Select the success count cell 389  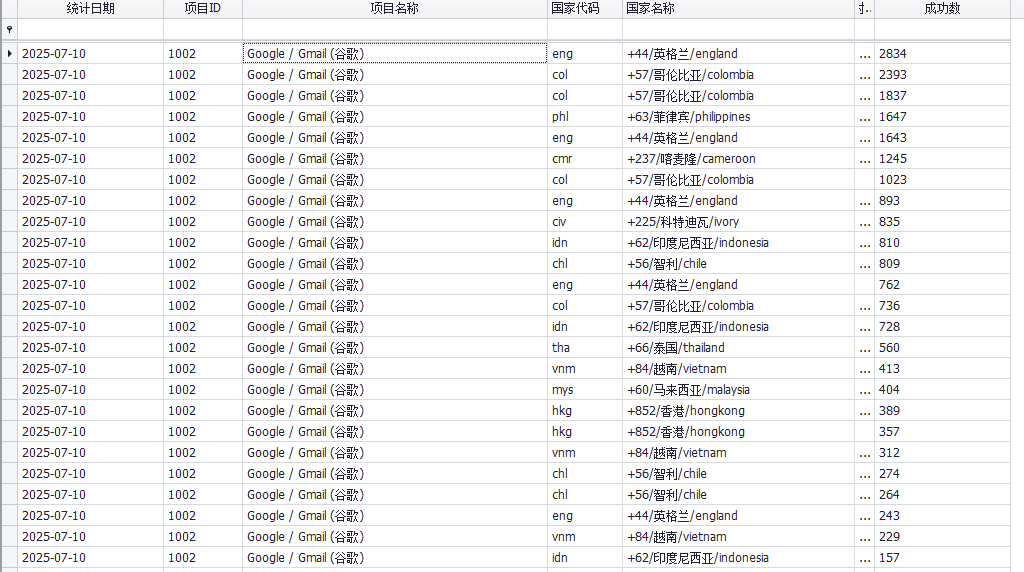coord(942,411)
